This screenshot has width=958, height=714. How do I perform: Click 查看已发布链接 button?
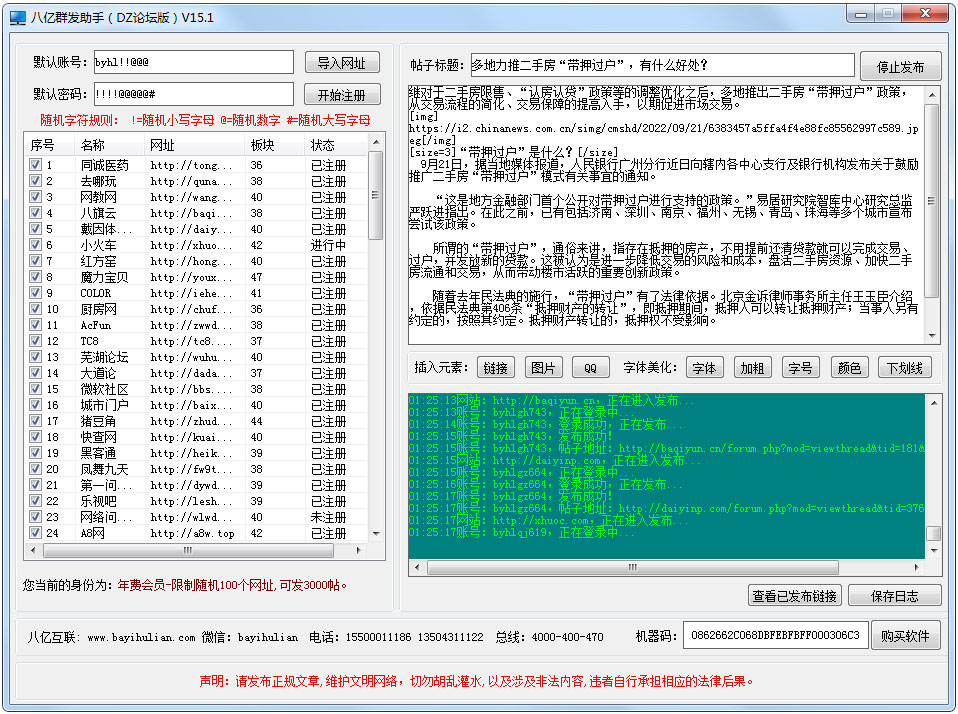coord(794,596)
